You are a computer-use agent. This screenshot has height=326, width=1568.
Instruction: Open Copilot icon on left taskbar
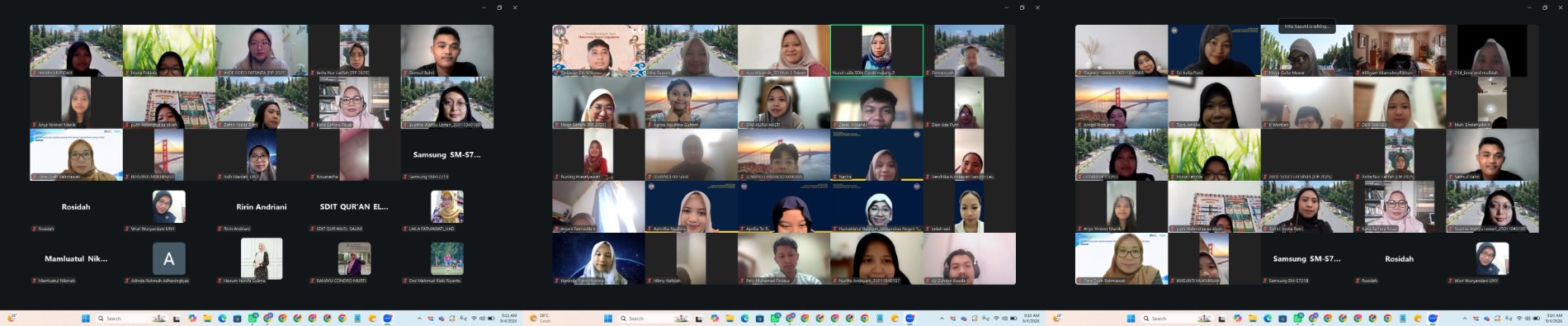click(x=192, y=319)
